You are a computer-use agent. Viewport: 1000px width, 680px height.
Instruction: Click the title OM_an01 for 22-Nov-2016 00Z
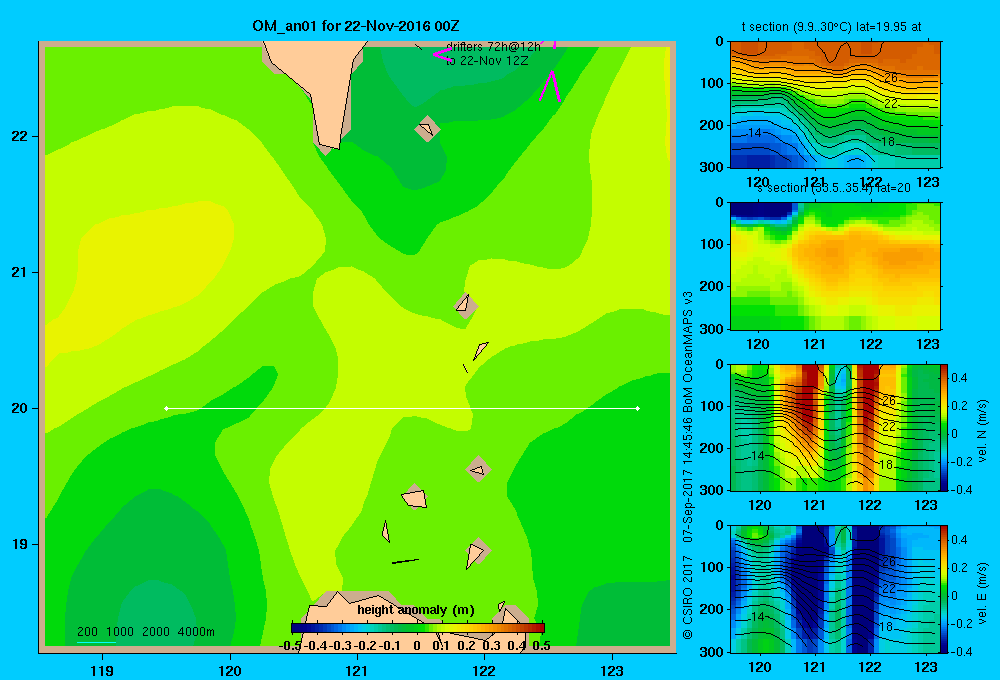tap(355, 26)
